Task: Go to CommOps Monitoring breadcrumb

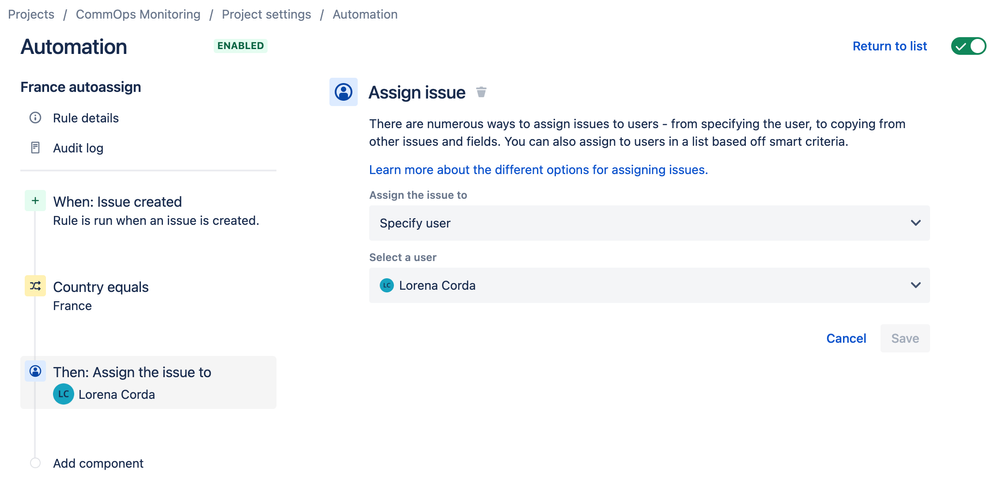Action: (x=138, y=15)
